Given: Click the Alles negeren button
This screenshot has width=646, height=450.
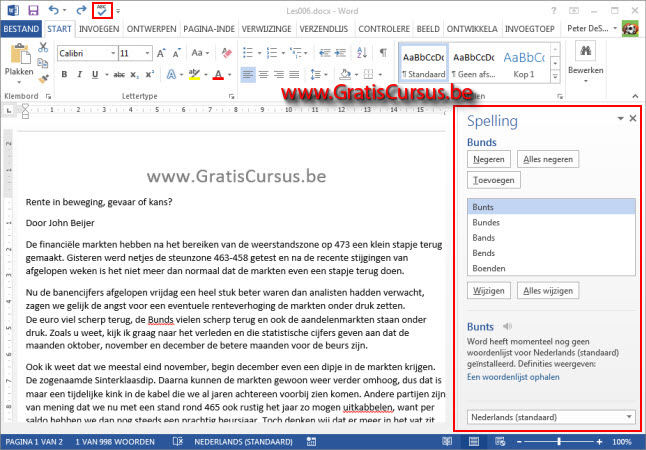Looking at the screenshot, I should tap(548, 159).
